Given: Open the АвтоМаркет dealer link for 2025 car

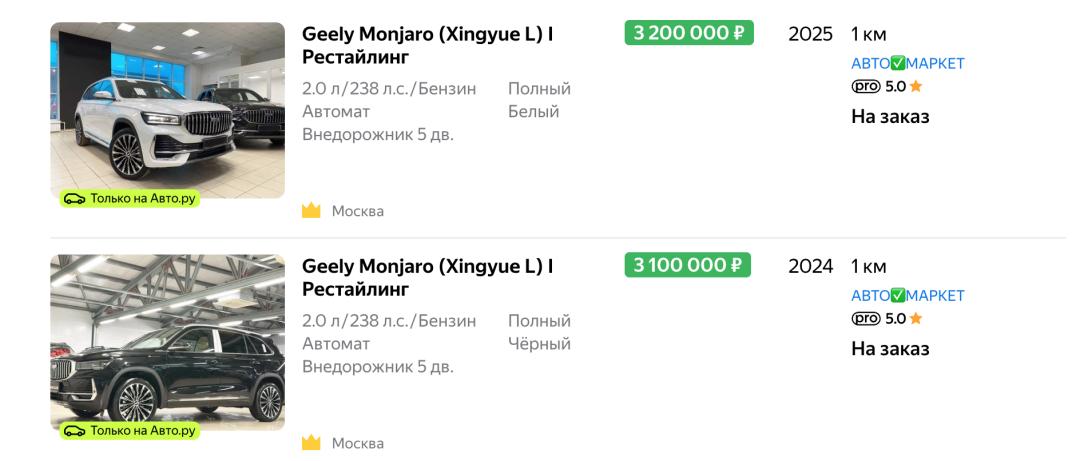Looking at the screenshot, I should 907,64.
